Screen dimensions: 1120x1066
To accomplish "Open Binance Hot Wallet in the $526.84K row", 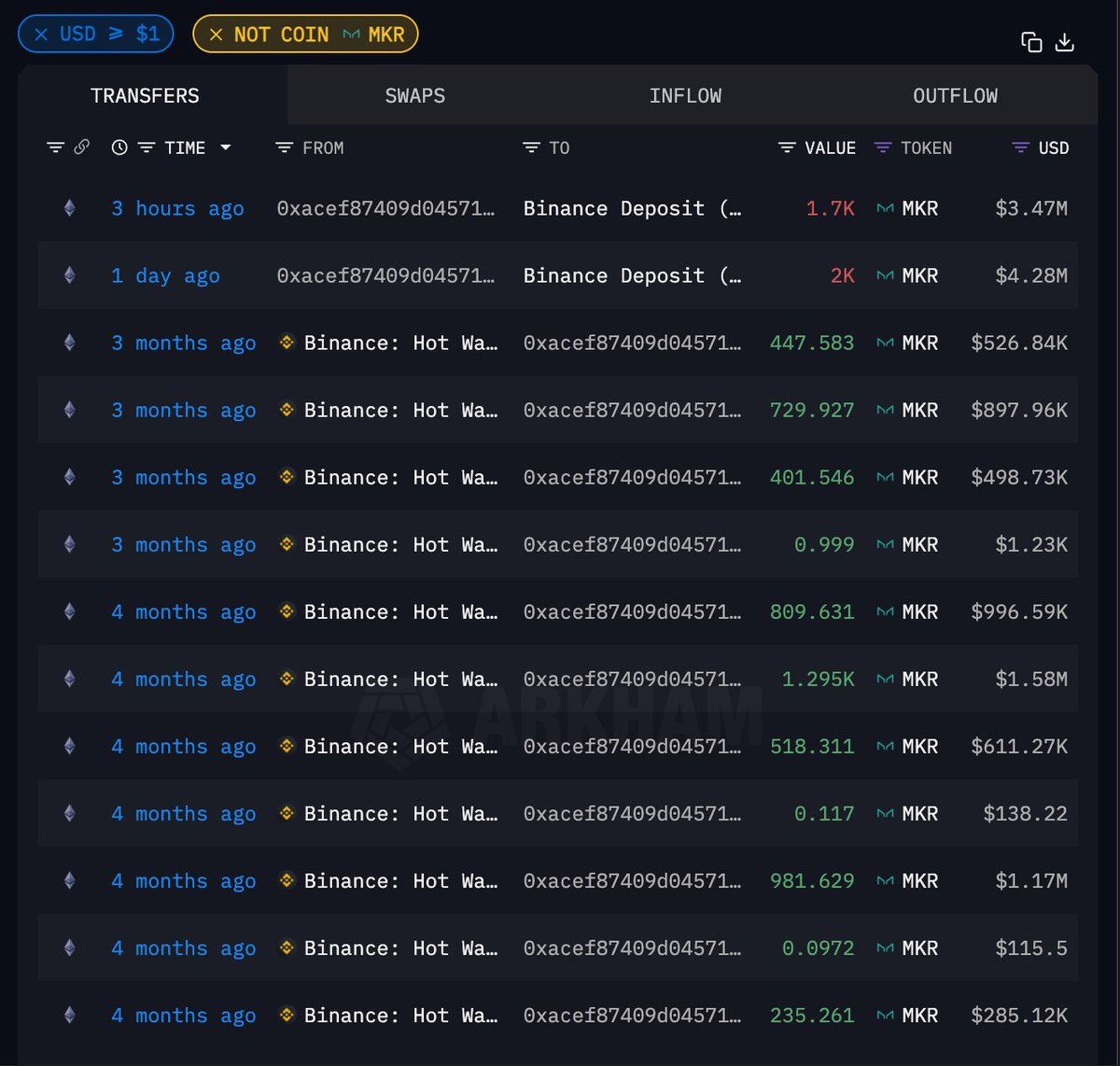I will pos(401,343).
